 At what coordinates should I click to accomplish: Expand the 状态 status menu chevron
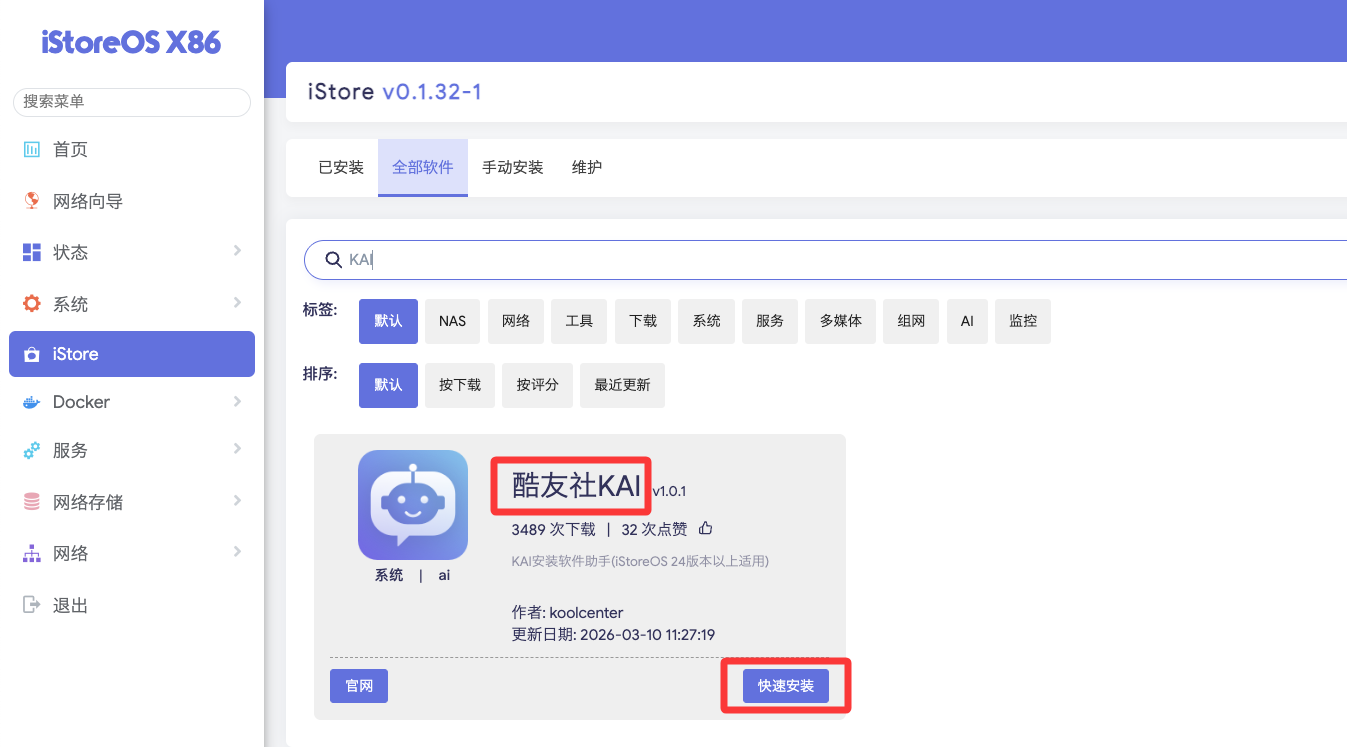237,251
